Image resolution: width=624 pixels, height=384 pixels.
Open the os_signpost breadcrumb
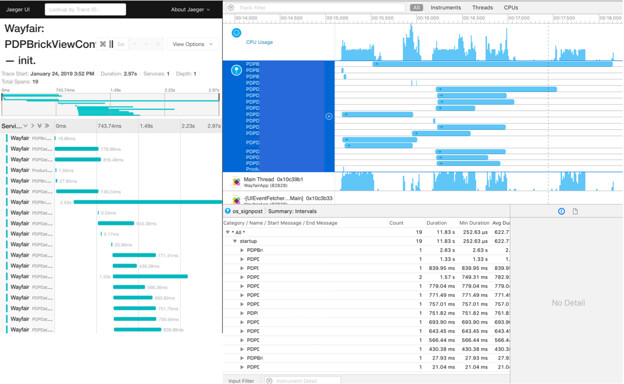tap(247, 211)
